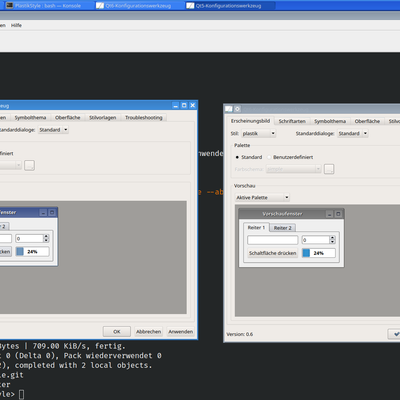The image size is (400, 400).
Task: Open the Stil plastik dropdown
Action: point(259,133)
